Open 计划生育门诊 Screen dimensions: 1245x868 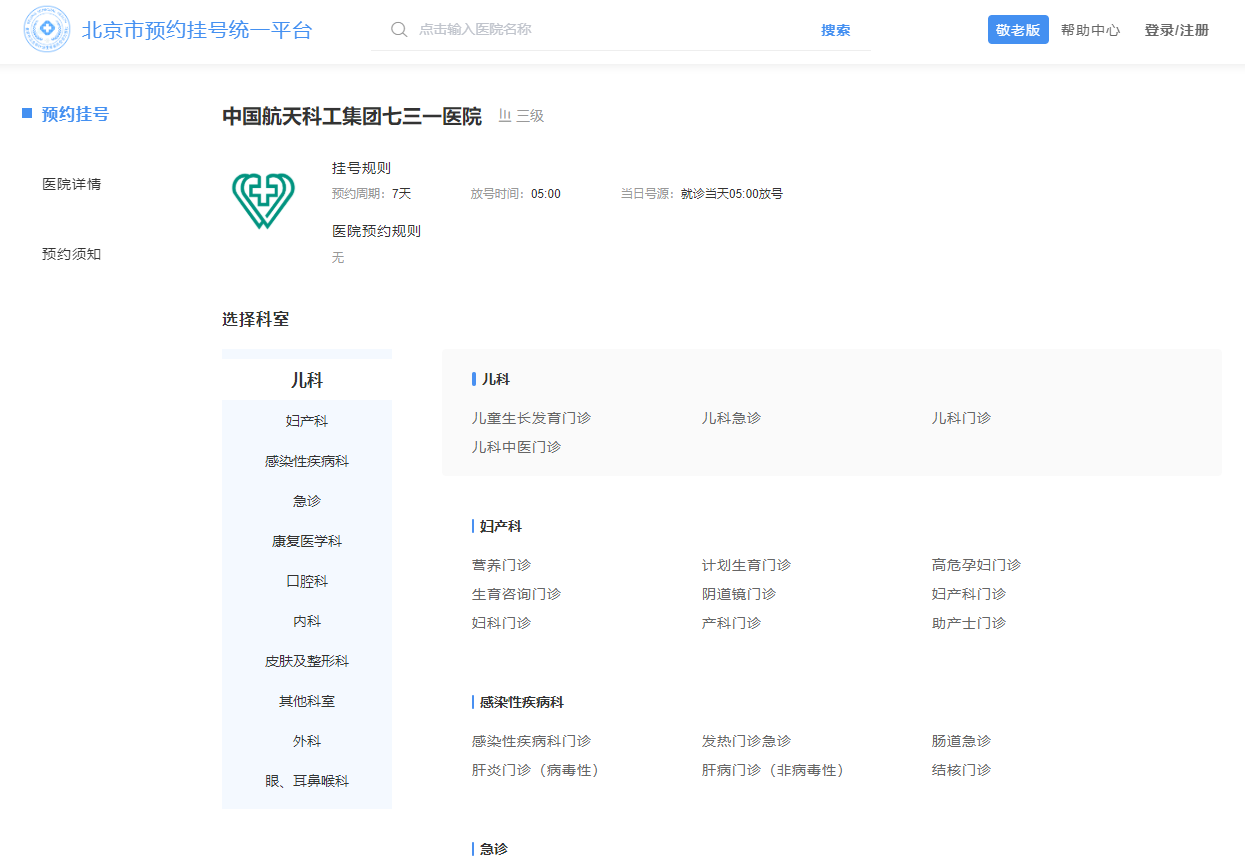746,565
